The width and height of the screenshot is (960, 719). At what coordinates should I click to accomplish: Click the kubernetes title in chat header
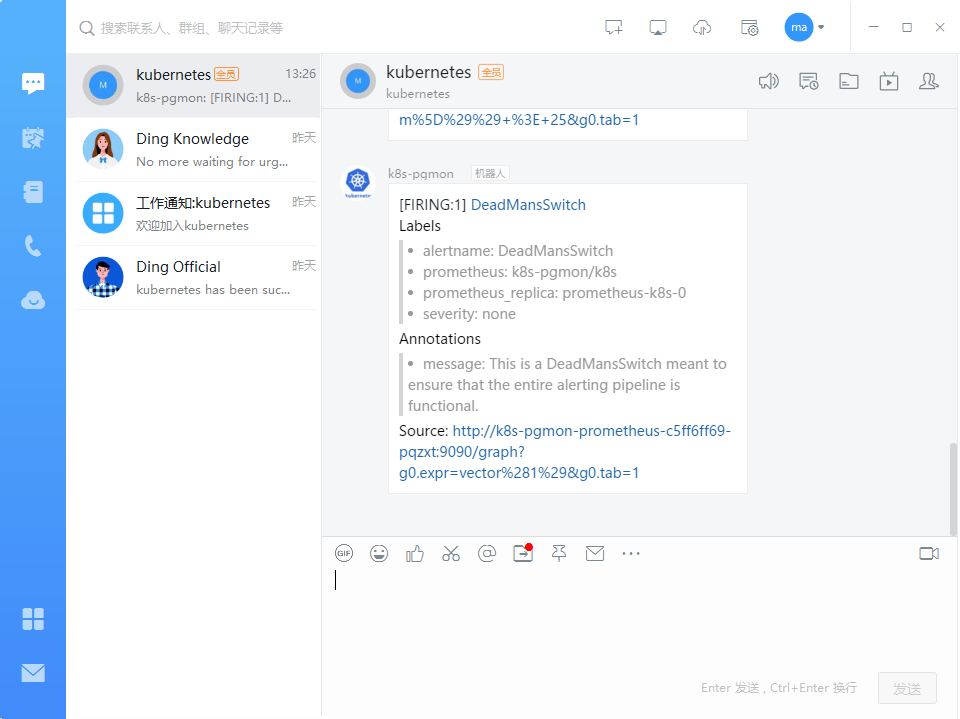[429, 72]
